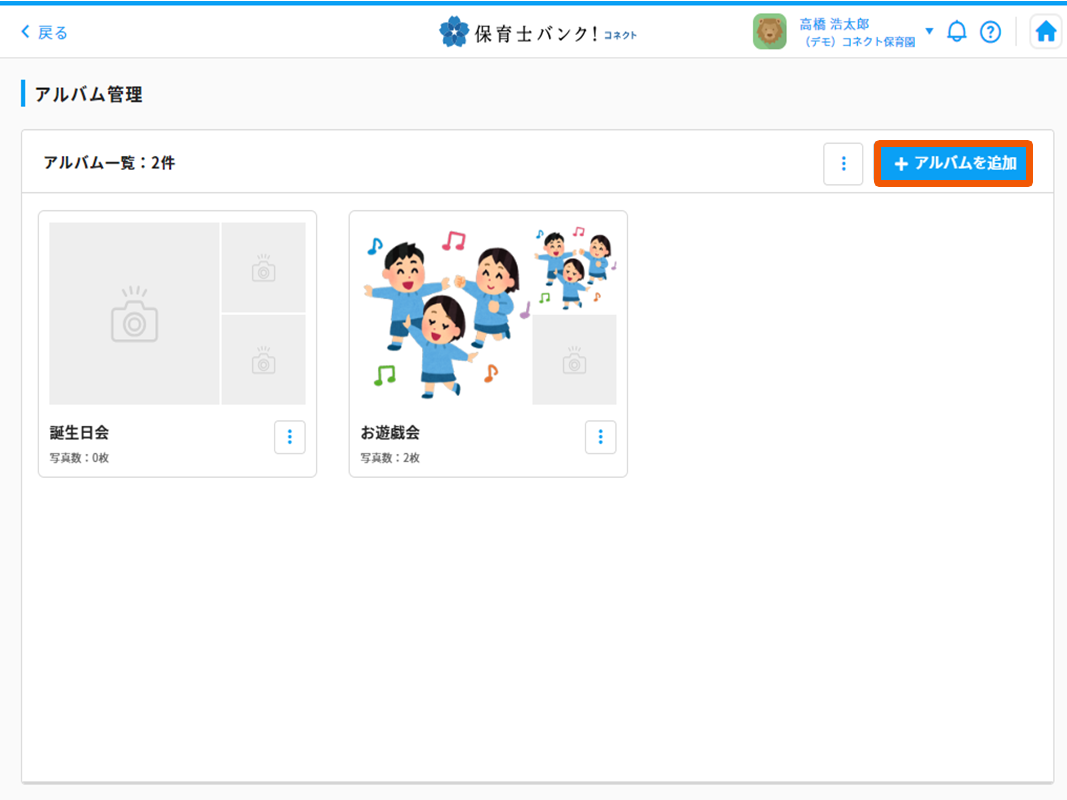Open the notification bell icon
This screenshot has width=1067, height=800.
click(x=956, y=31)
